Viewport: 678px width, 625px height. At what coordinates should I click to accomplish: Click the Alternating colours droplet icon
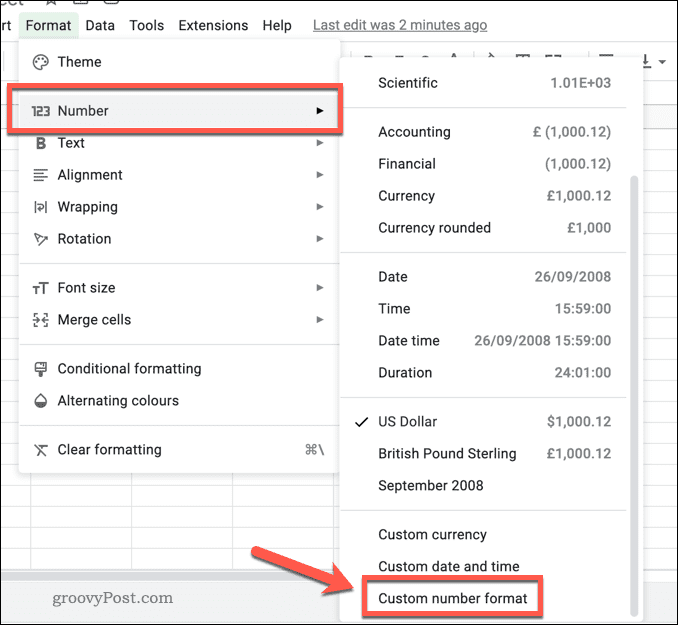coord(41,401)
